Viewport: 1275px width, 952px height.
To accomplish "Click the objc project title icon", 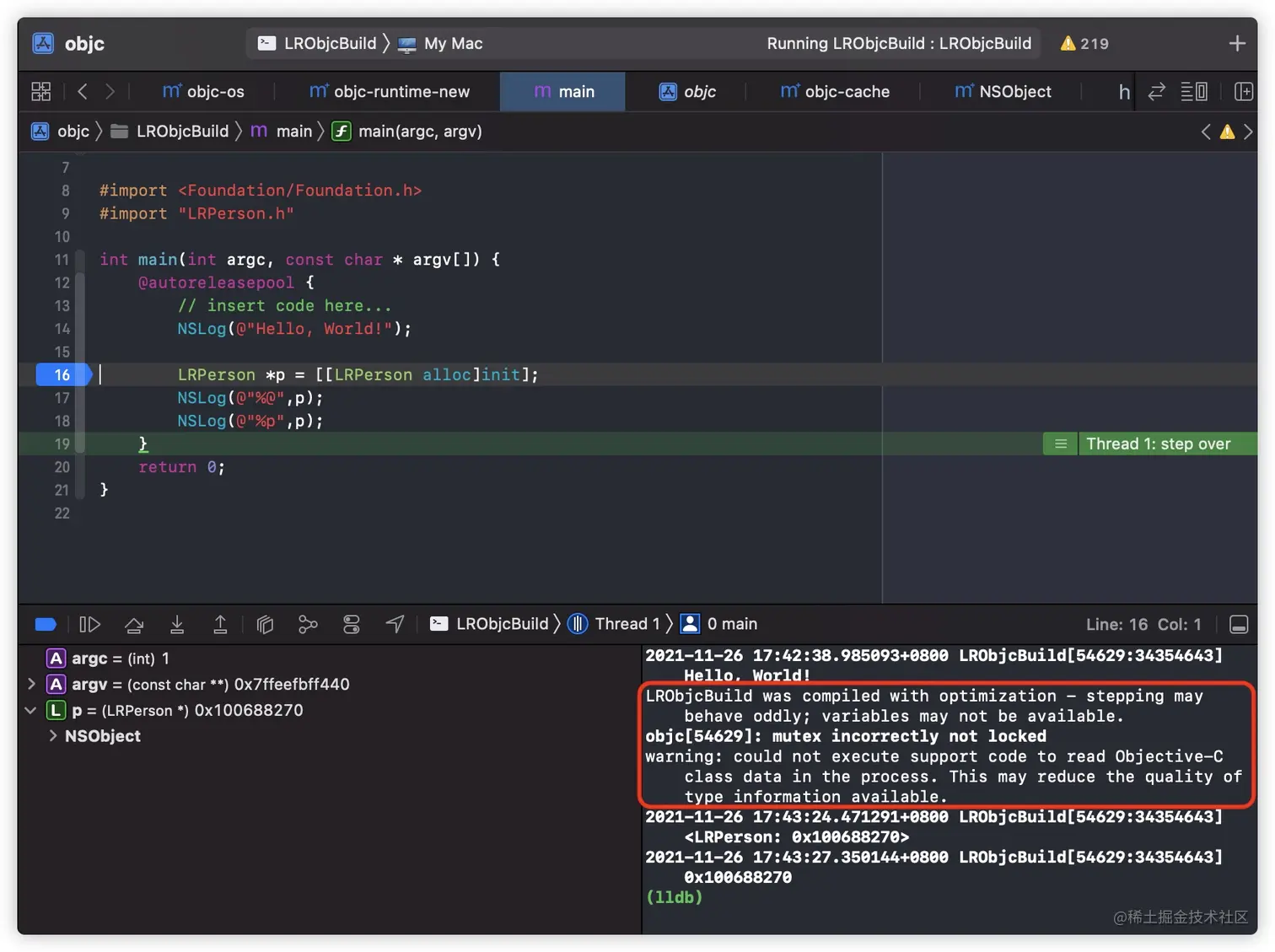I will [43, 43].
